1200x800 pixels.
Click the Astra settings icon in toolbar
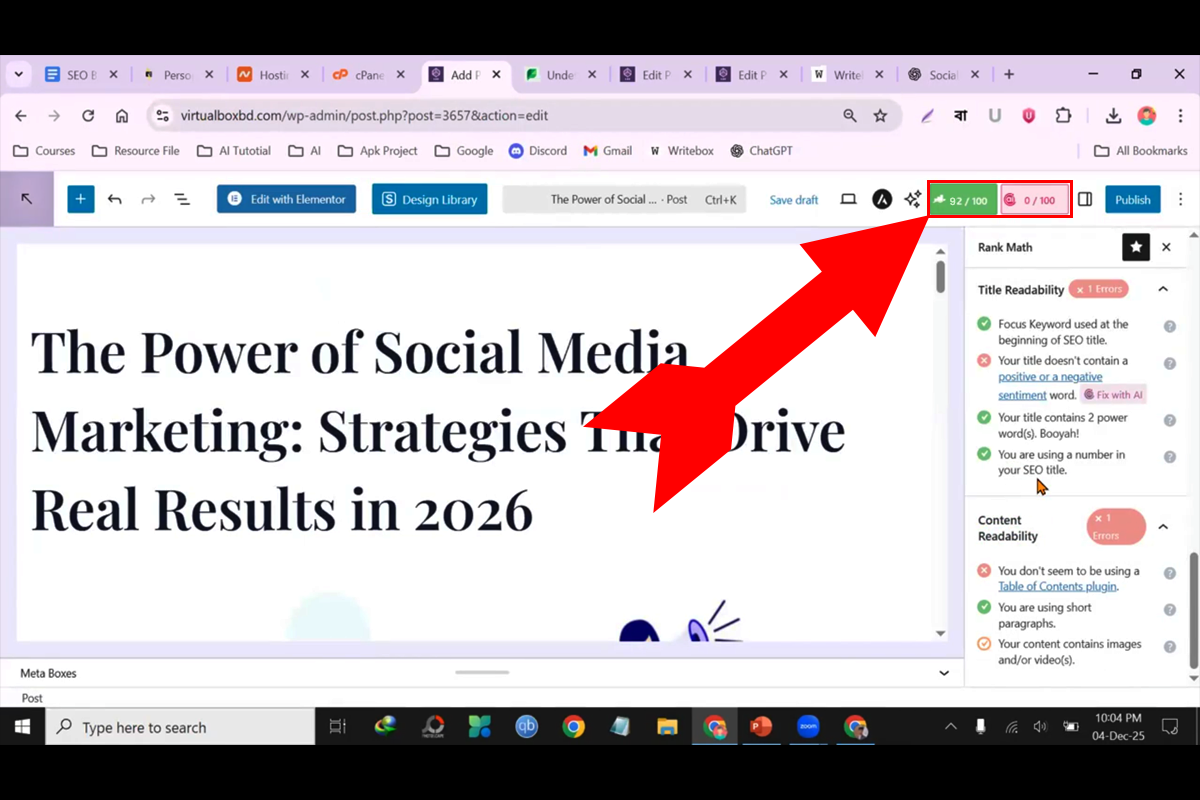pos(882,199)
